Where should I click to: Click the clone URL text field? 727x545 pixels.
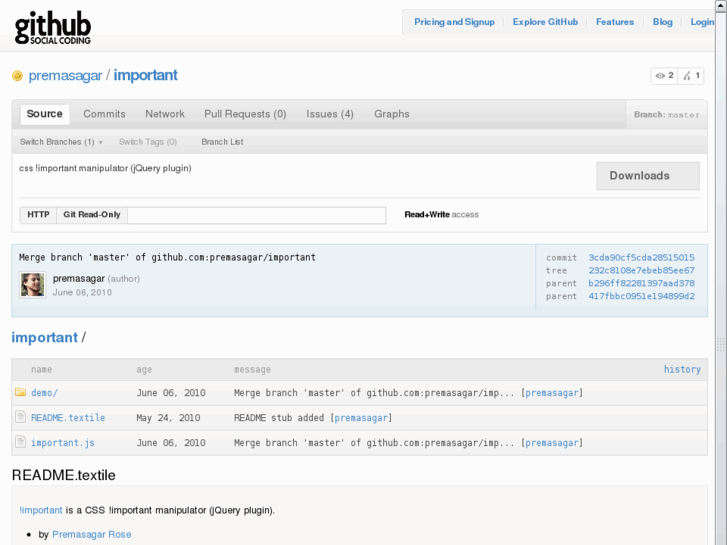point(256,215)
